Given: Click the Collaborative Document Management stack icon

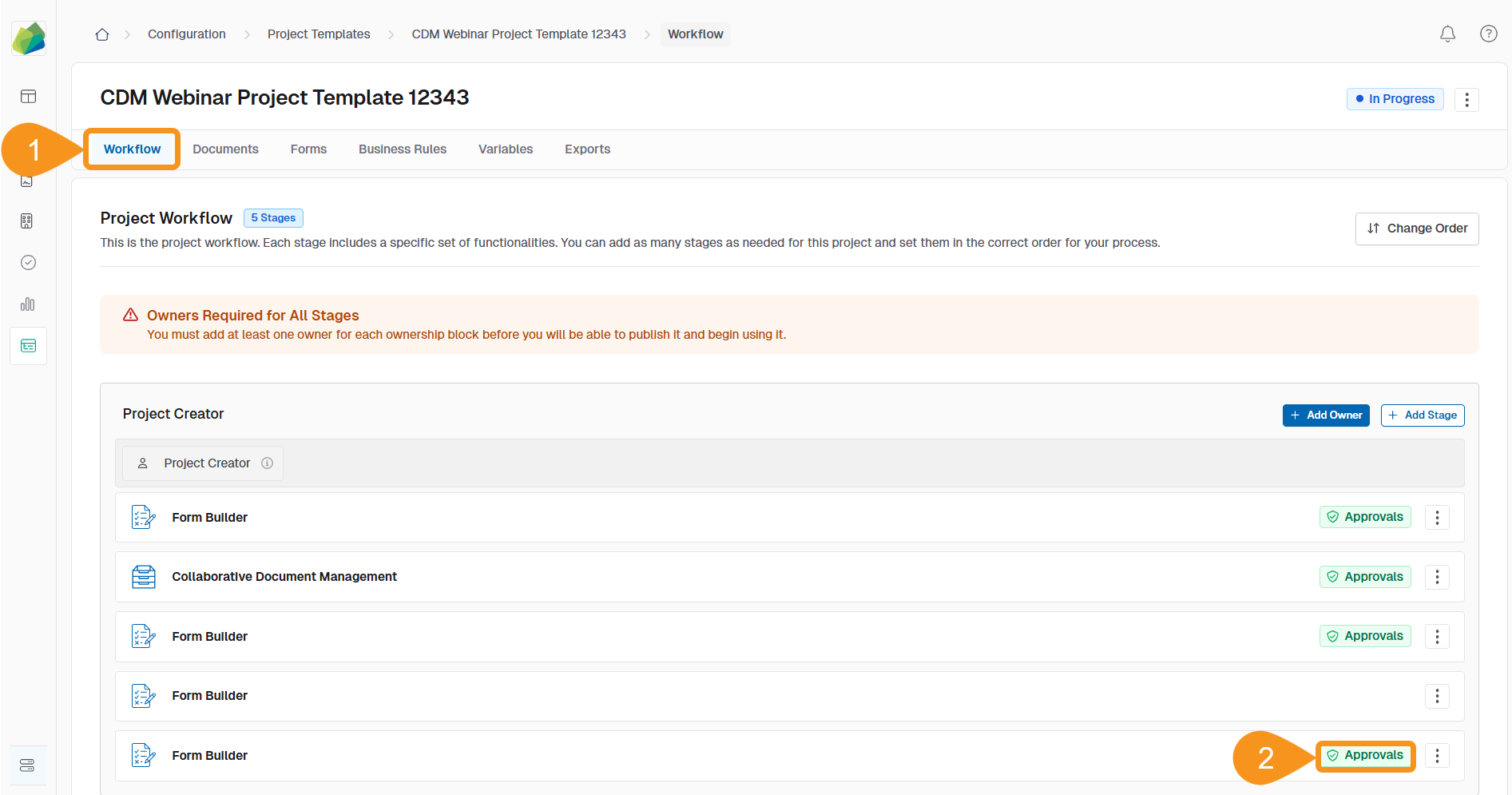Looking at the screenshot, I should point(144,576).
